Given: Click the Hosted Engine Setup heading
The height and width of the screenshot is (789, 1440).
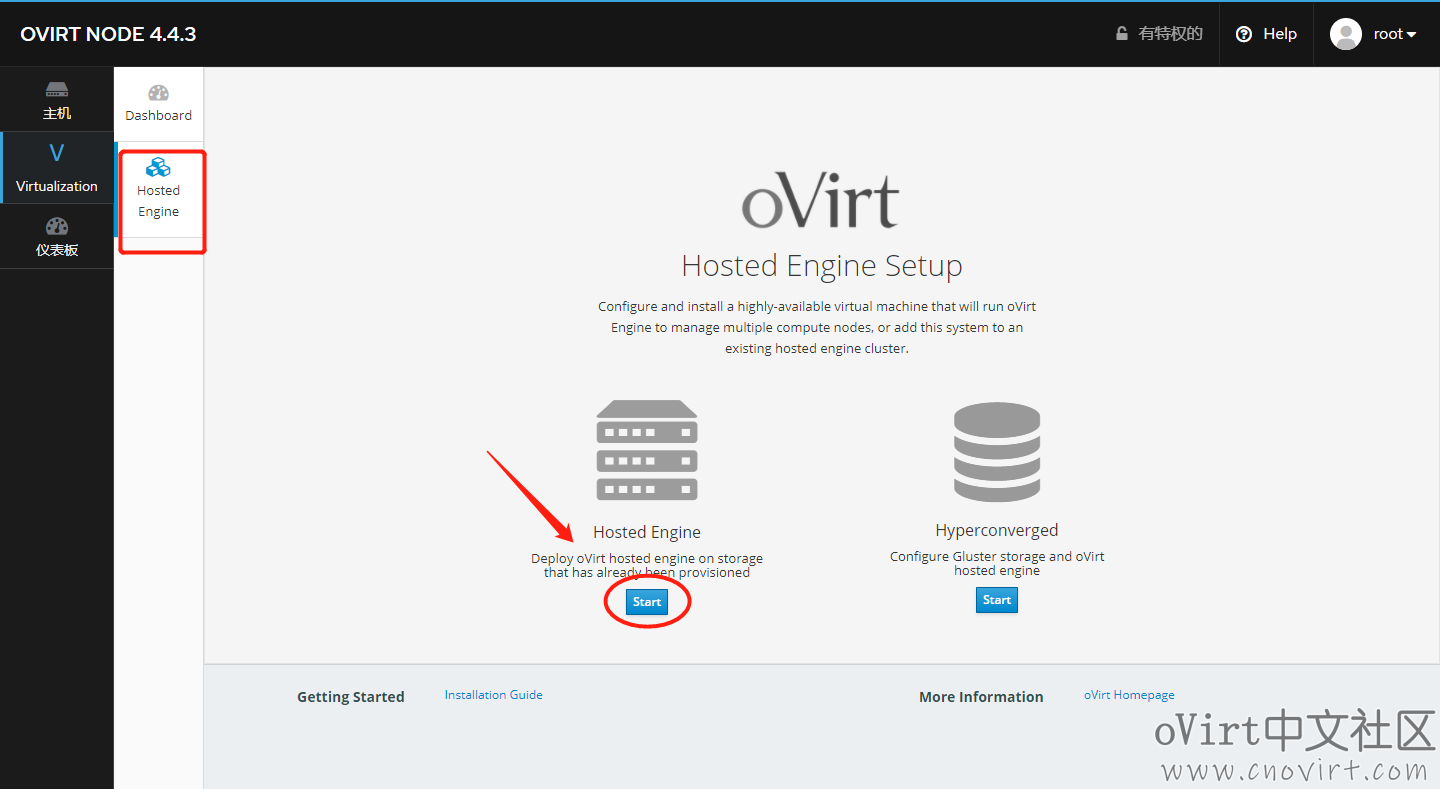Looking at the screenshot, I should pyautogui.click(x=822, y=266).
